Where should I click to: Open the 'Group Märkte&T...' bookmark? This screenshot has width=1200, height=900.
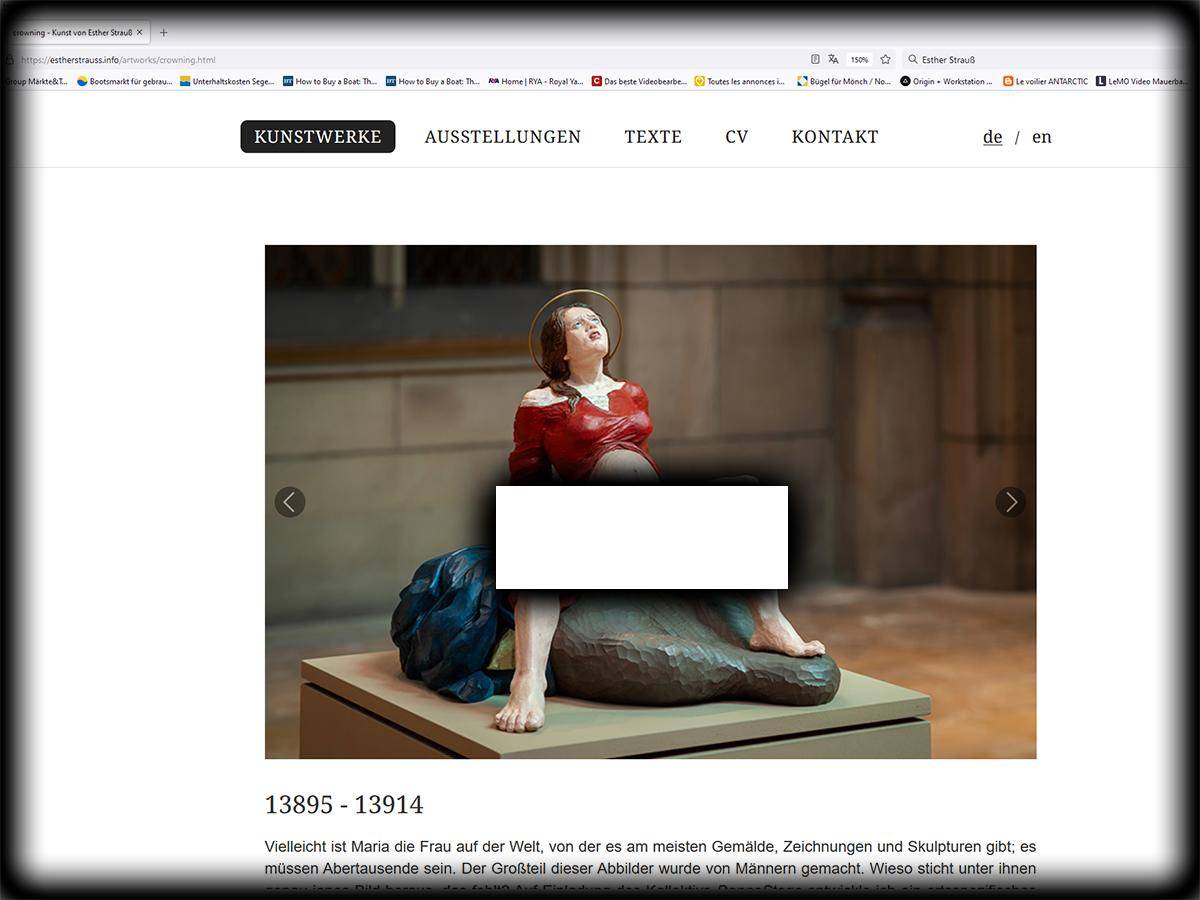pyautogui.click(x=35, y=81)
